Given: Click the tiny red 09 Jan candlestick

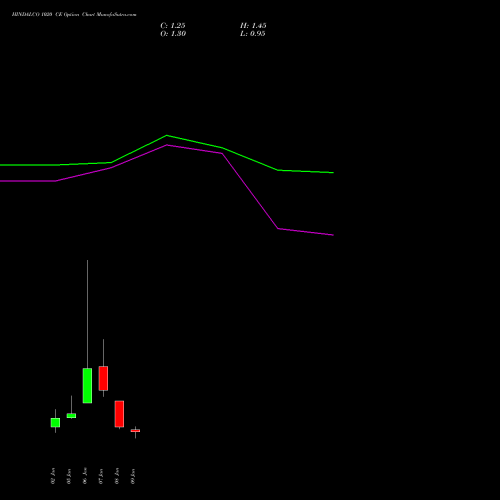Looking at the screenshot, I should click(x=135, y=431).
